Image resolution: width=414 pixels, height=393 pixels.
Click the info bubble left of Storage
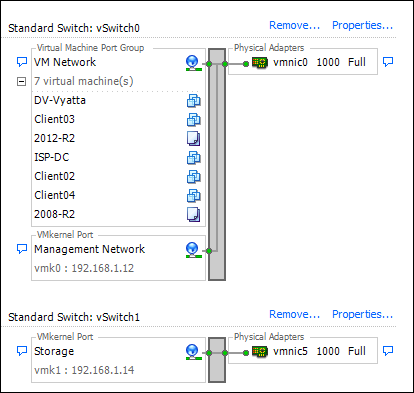coord(22,351)
